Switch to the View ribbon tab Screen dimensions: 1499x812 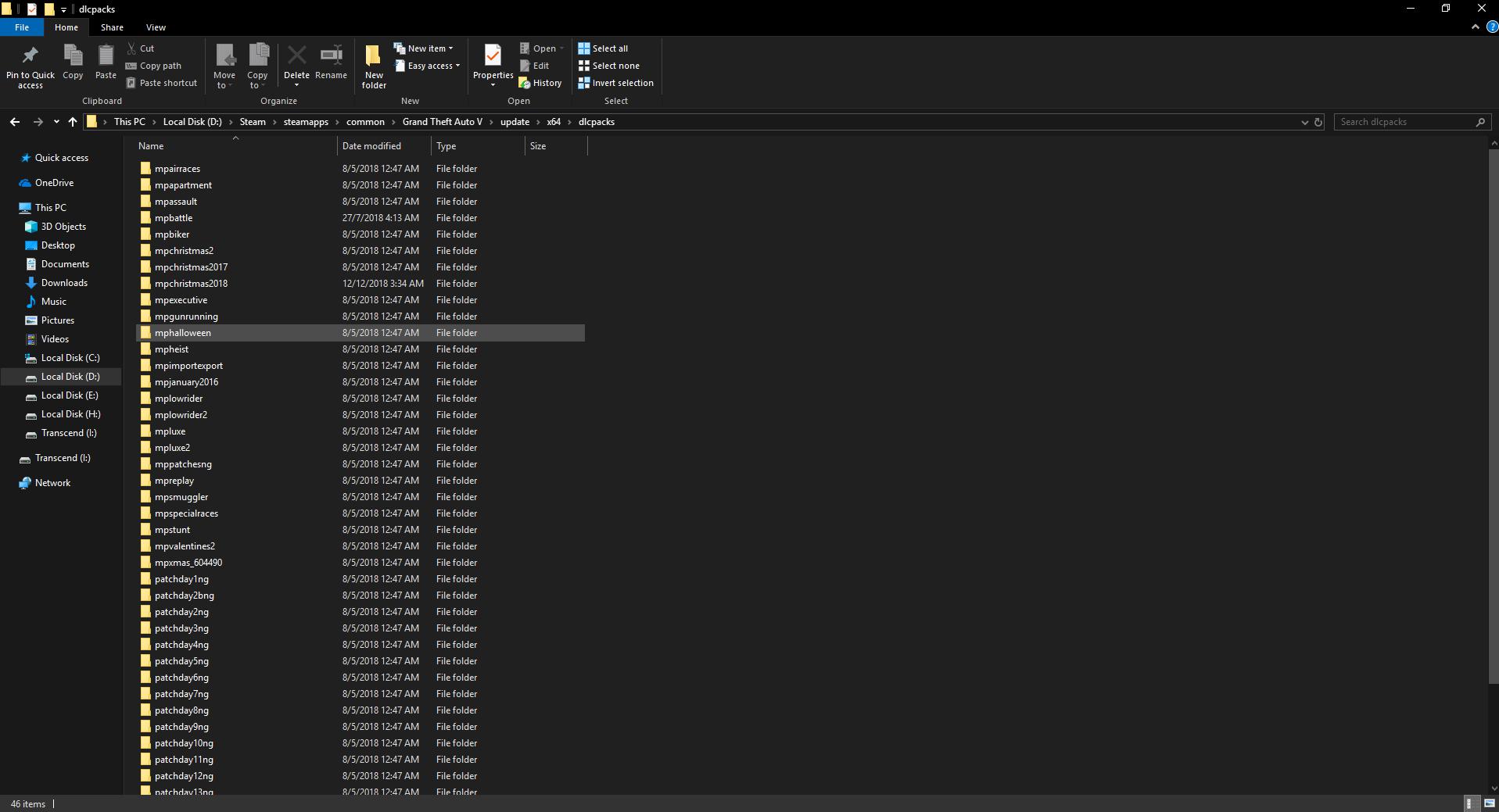156,27
